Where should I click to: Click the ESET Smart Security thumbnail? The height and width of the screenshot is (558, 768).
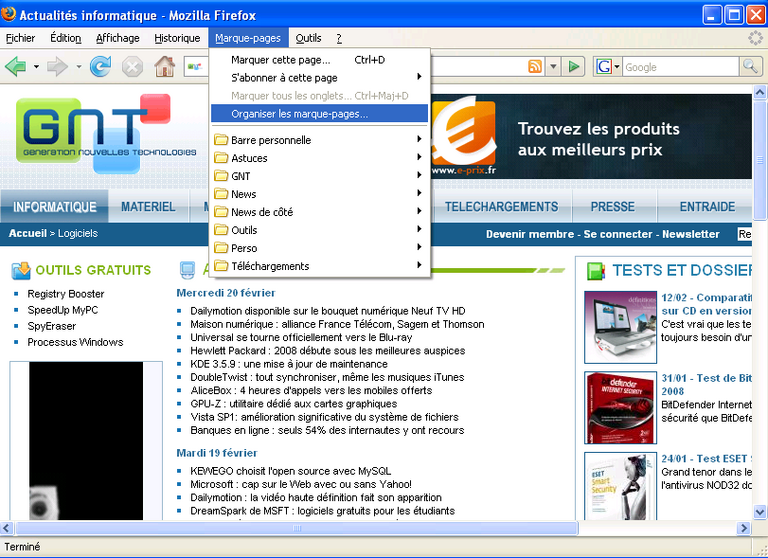coord(620,486)
